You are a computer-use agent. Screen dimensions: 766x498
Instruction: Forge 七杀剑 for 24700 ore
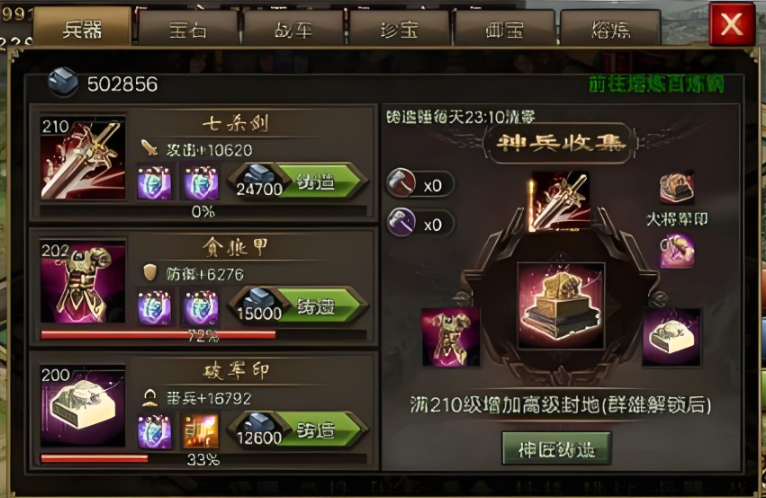click(297, 182)
